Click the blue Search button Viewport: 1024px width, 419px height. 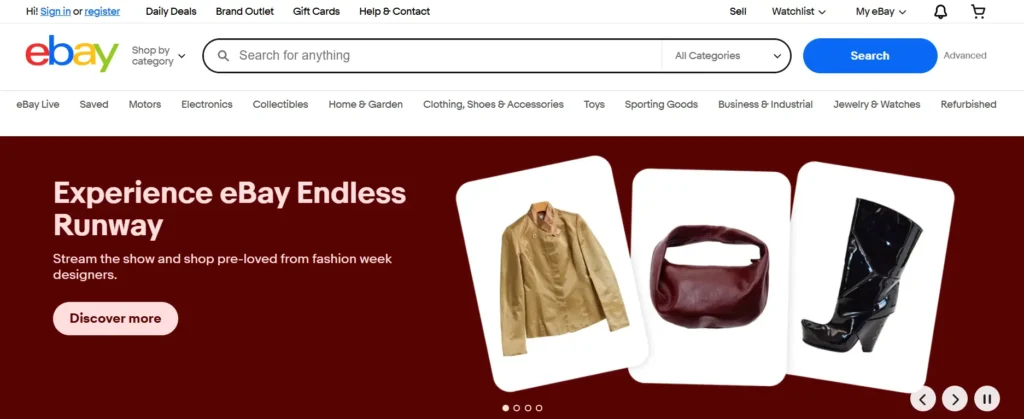pyautogui.click(x=869, y=55)
